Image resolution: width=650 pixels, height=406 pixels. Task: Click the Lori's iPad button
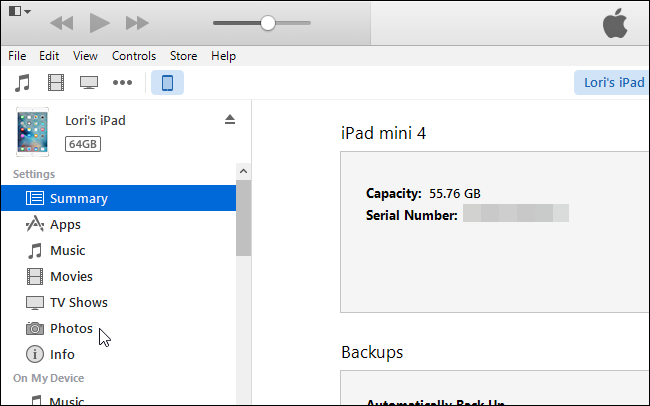(x=610, y=82)
